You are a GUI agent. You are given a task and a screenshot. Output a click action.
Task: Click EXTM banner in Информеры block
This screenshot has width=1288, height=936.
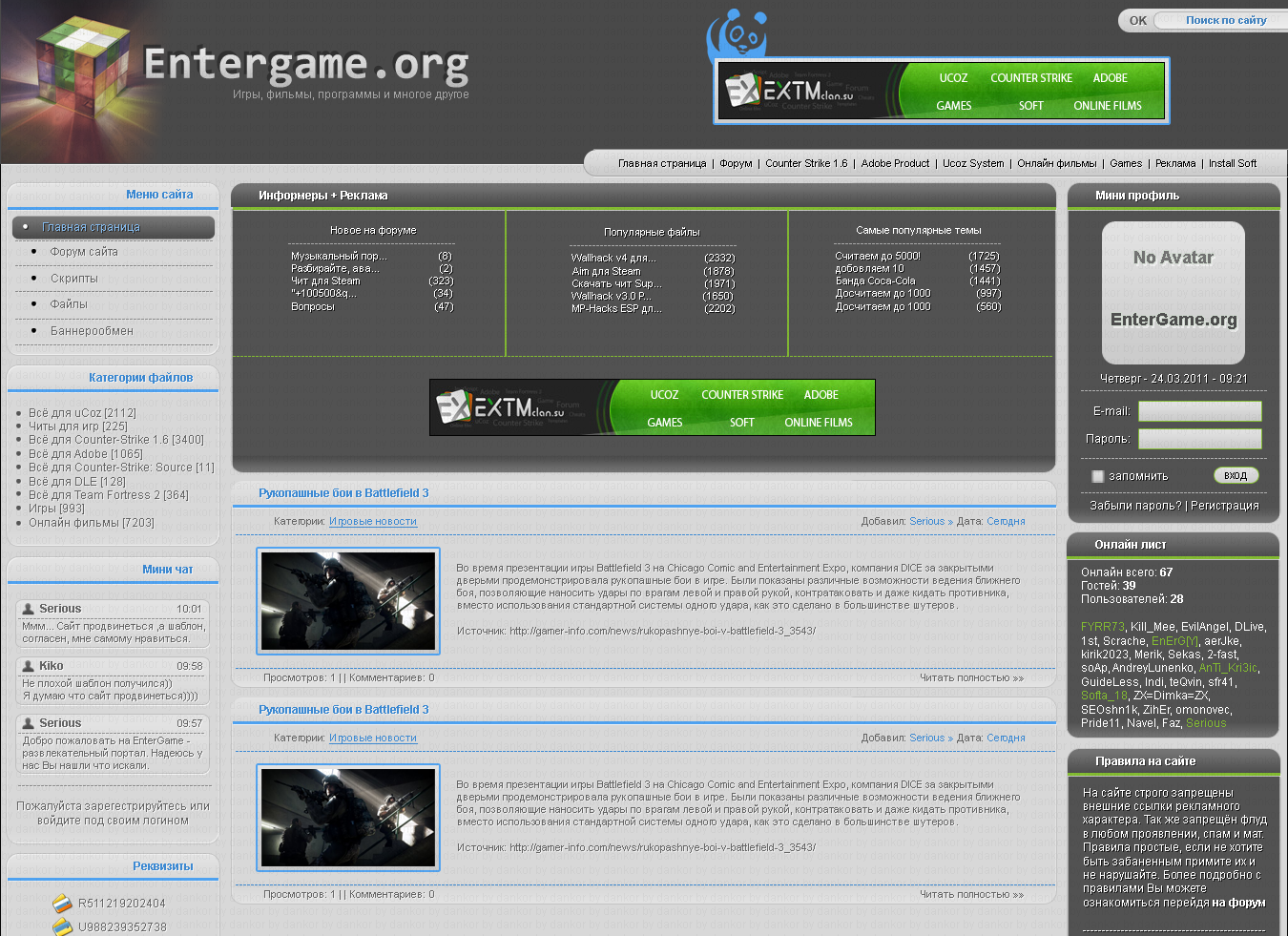coord(653,407)
